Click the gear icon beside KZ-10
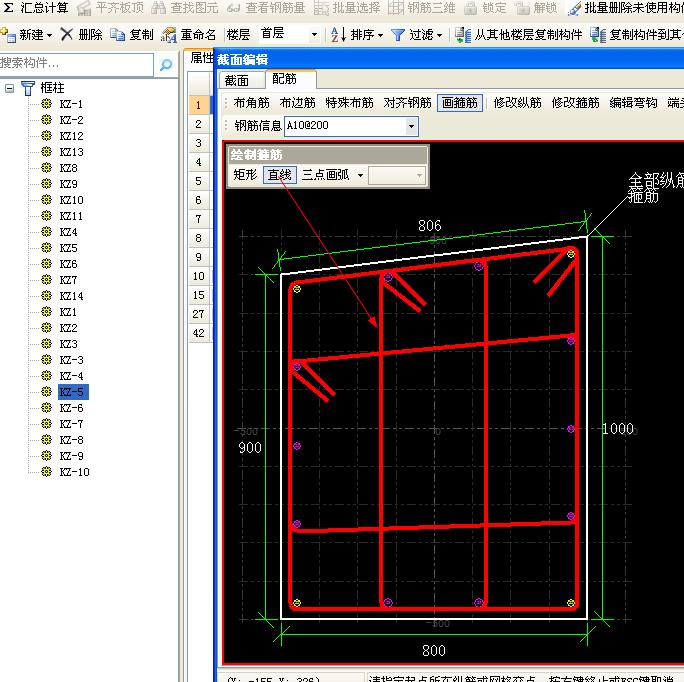684x682 pixels. [x=46, y=471]
